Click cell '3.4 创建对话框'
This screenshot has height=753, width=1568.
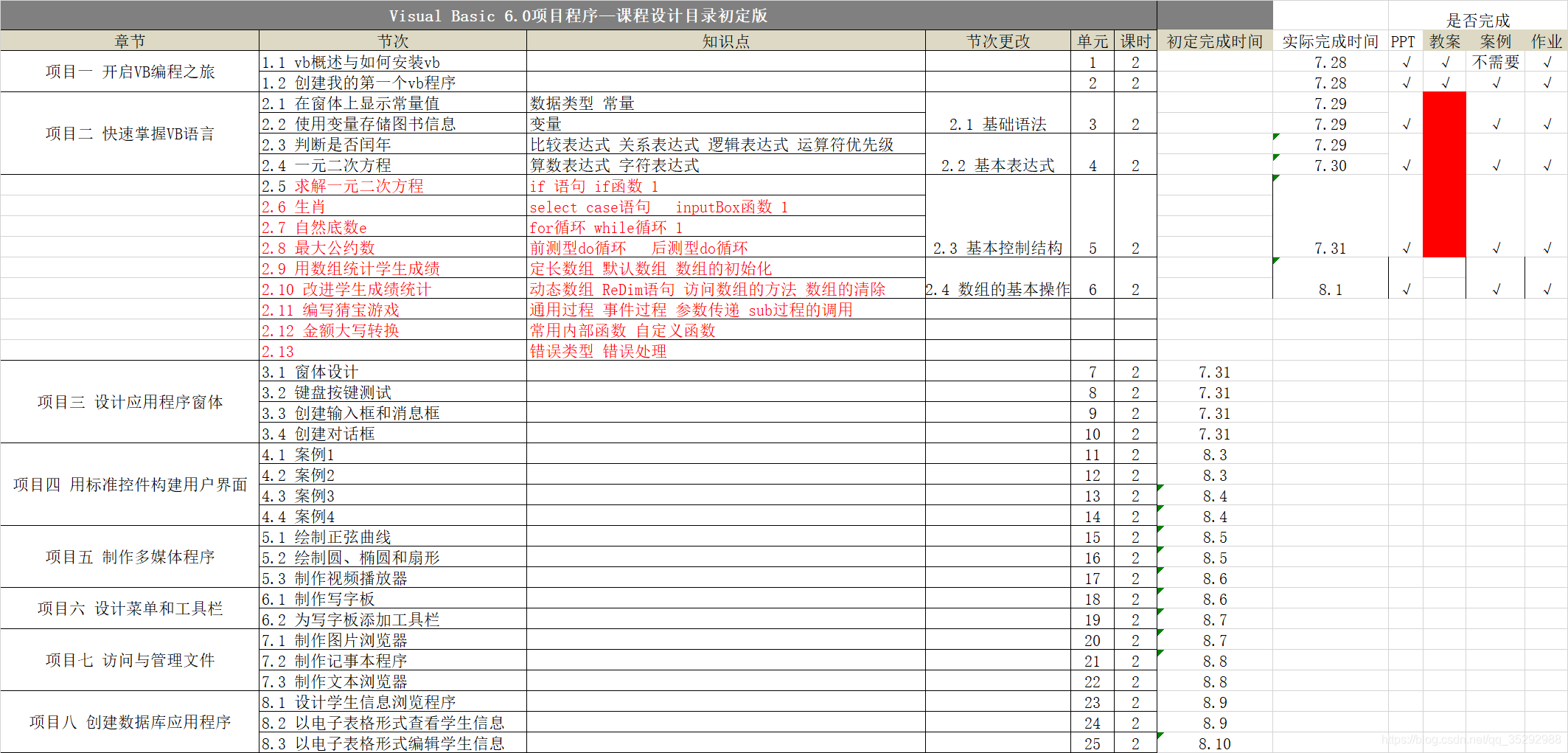pyautogui.click(x=393, y=434)
